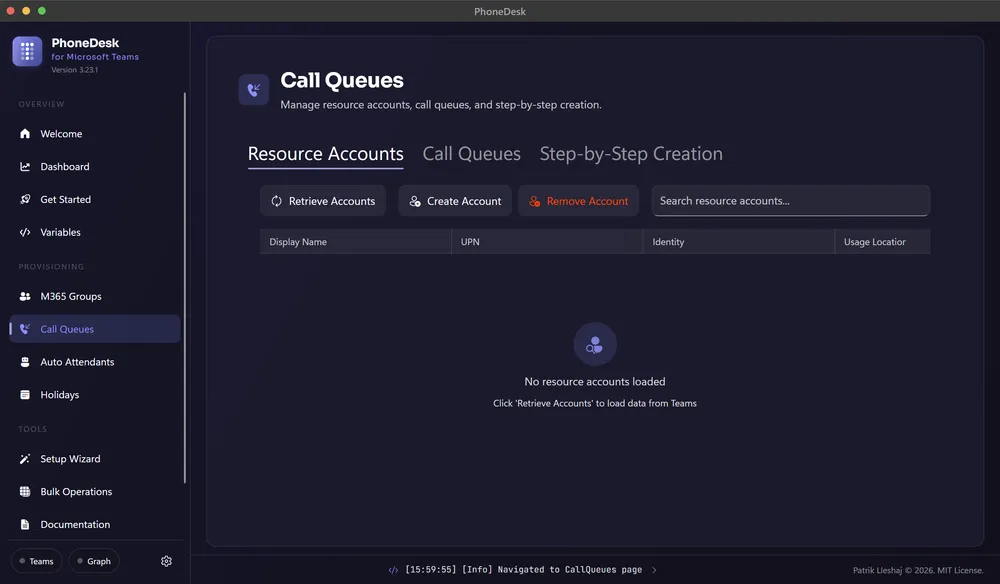Image resolution: width=1000 pixels, height=584 pixels.
Task: Click the Holidays calendar icon
Action: 25,395
